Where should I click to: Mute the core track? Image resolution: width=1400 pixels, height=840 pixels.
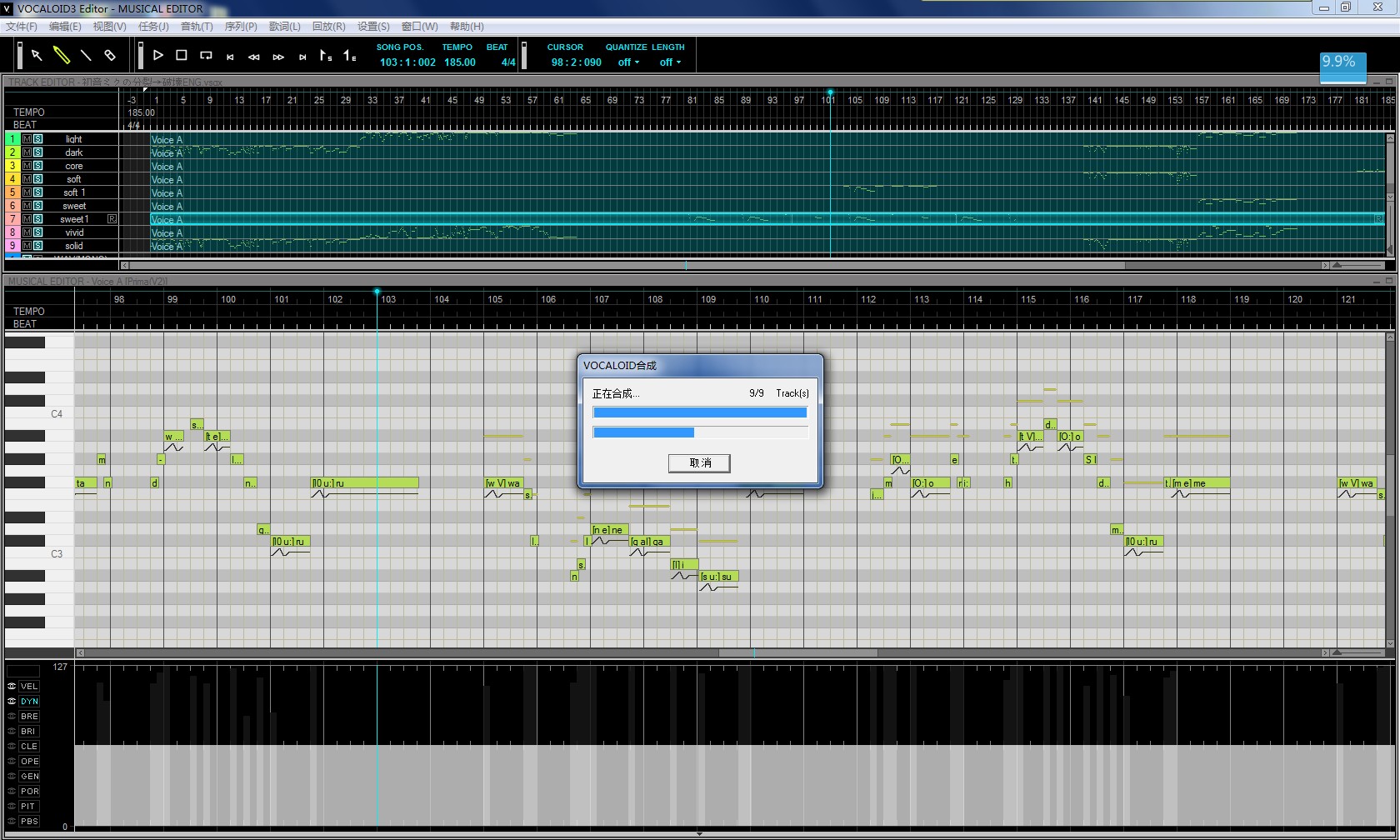pos(27,166)
